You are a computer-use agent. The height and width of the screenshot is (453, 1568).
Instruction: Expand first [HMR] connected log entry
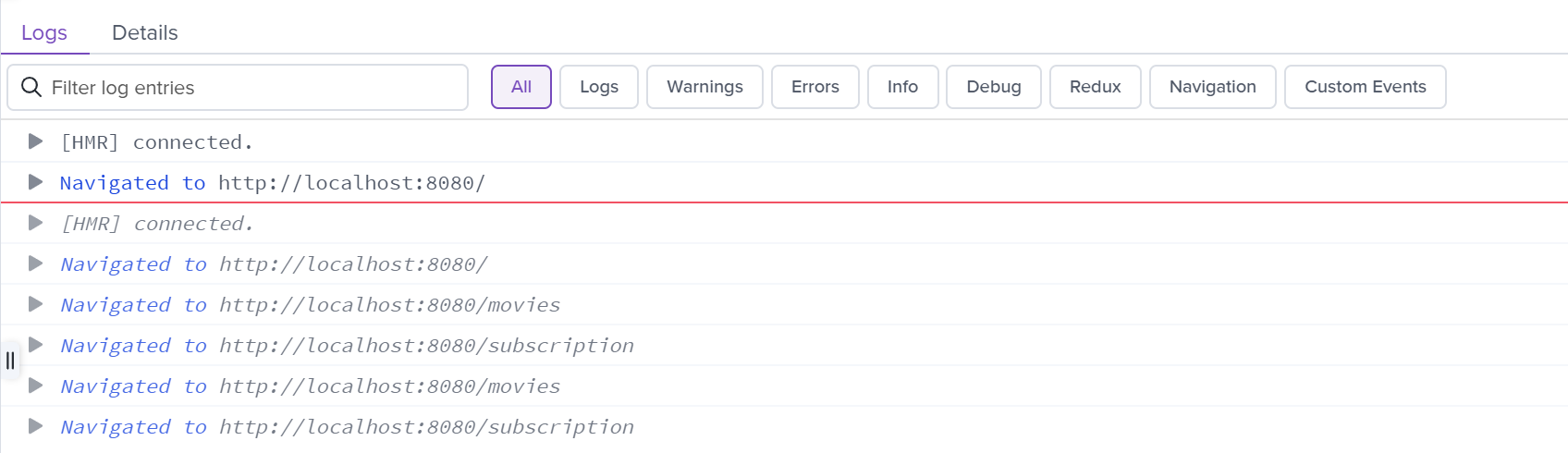coord(36,141)
